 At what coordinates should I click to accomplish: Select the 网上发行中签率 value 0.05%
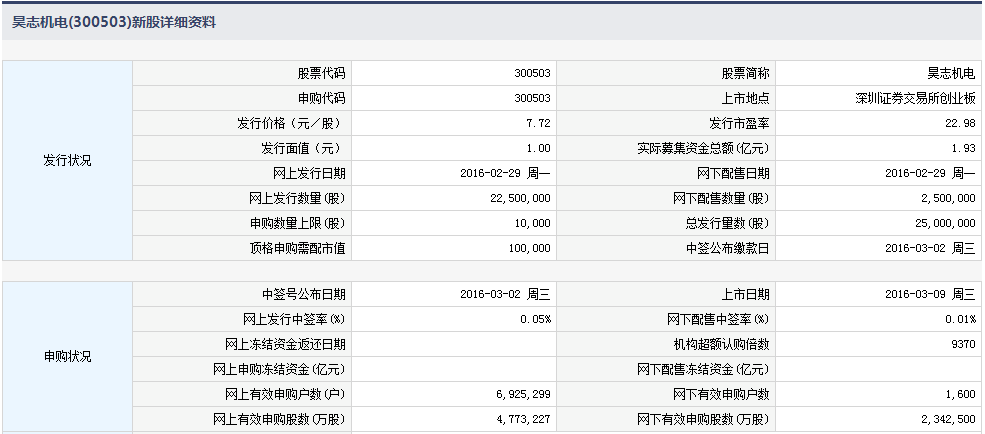(535, 319)
